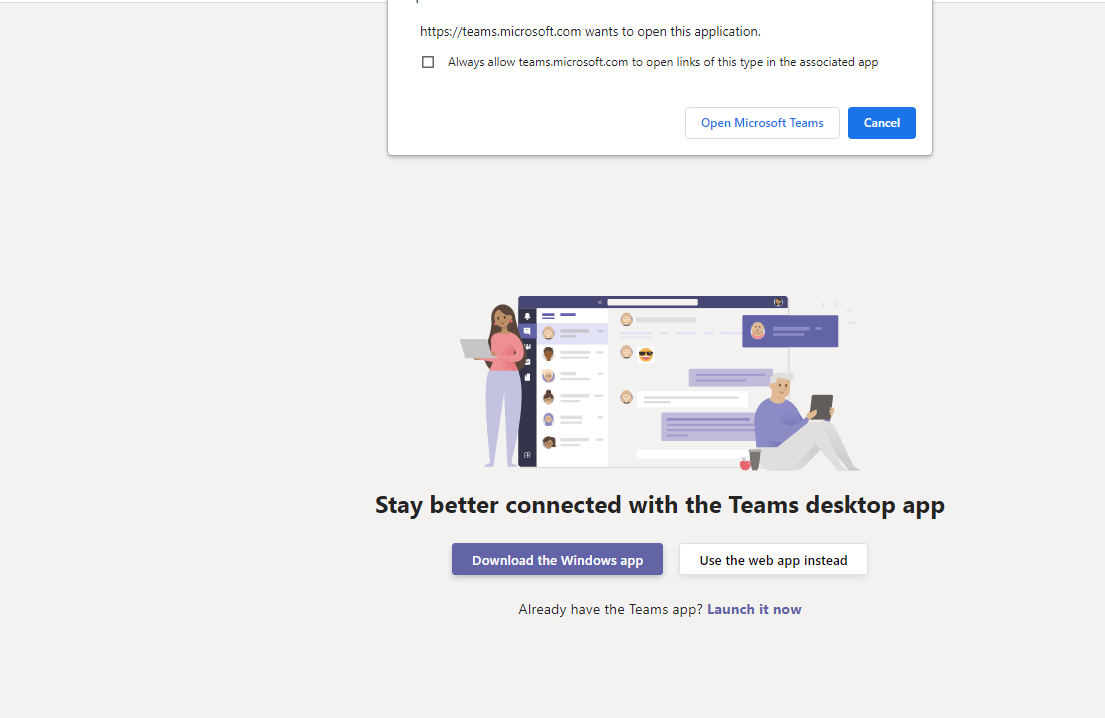Click the text 'https://teams.microsoft.com wants to open this application.'
Viewport: 1105px width, 718px height.
tap(591, 32)
